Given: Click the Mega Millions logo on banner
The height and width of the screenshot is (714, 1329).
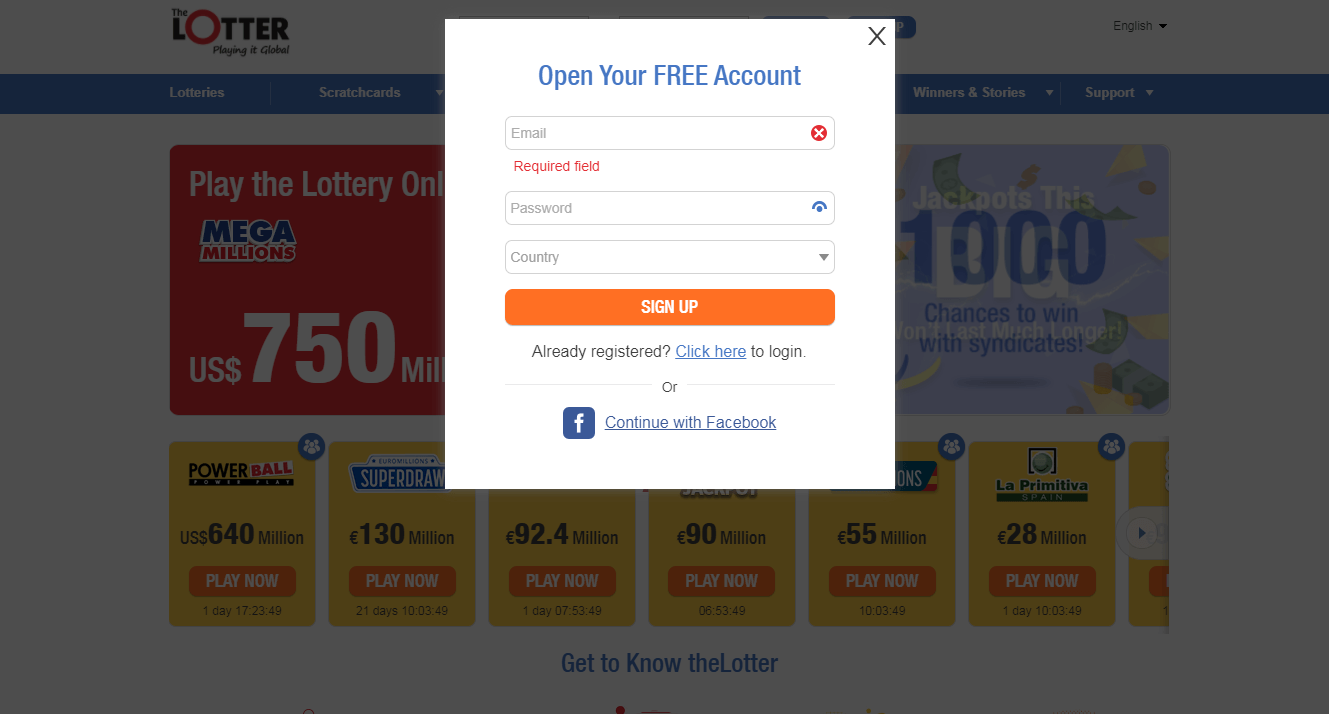Looking at the screenshot, I should point(248,240).
